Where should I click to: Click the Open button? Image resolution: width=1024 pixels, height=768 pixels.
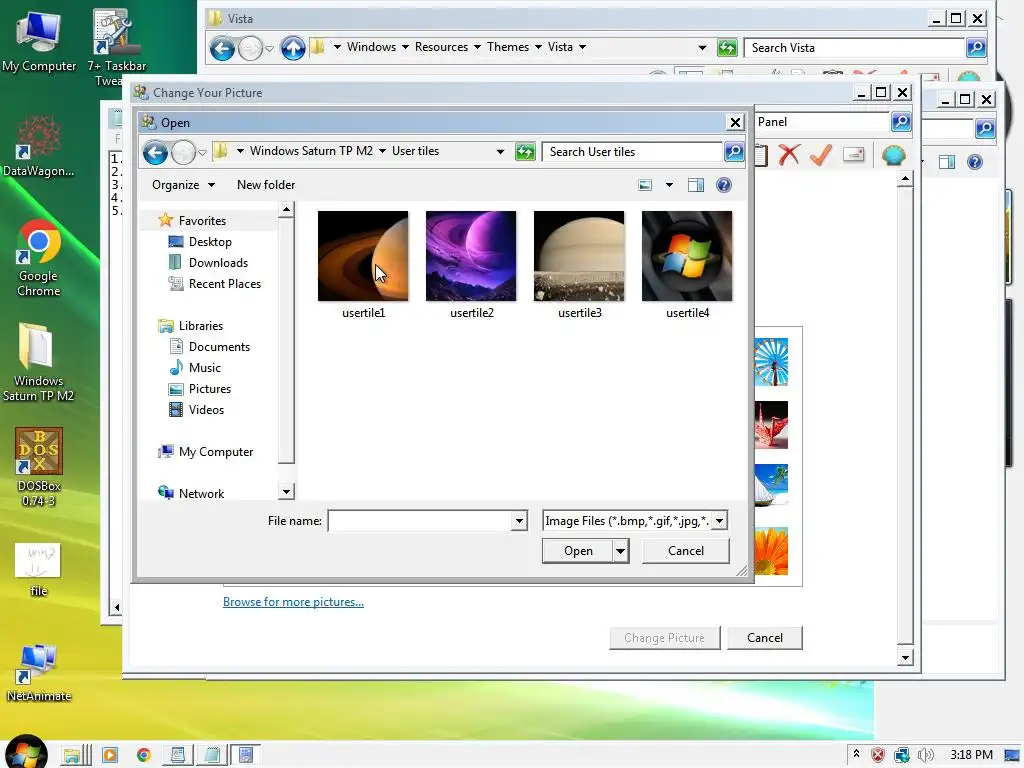(578, 551)
